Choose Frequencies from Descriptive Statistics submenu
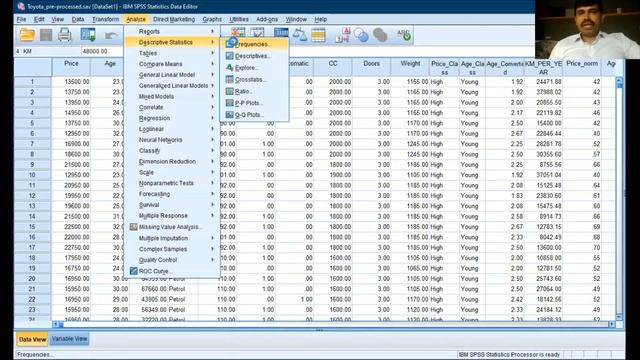Viewport: 640px width, 360px height. [x=255, y=44]
